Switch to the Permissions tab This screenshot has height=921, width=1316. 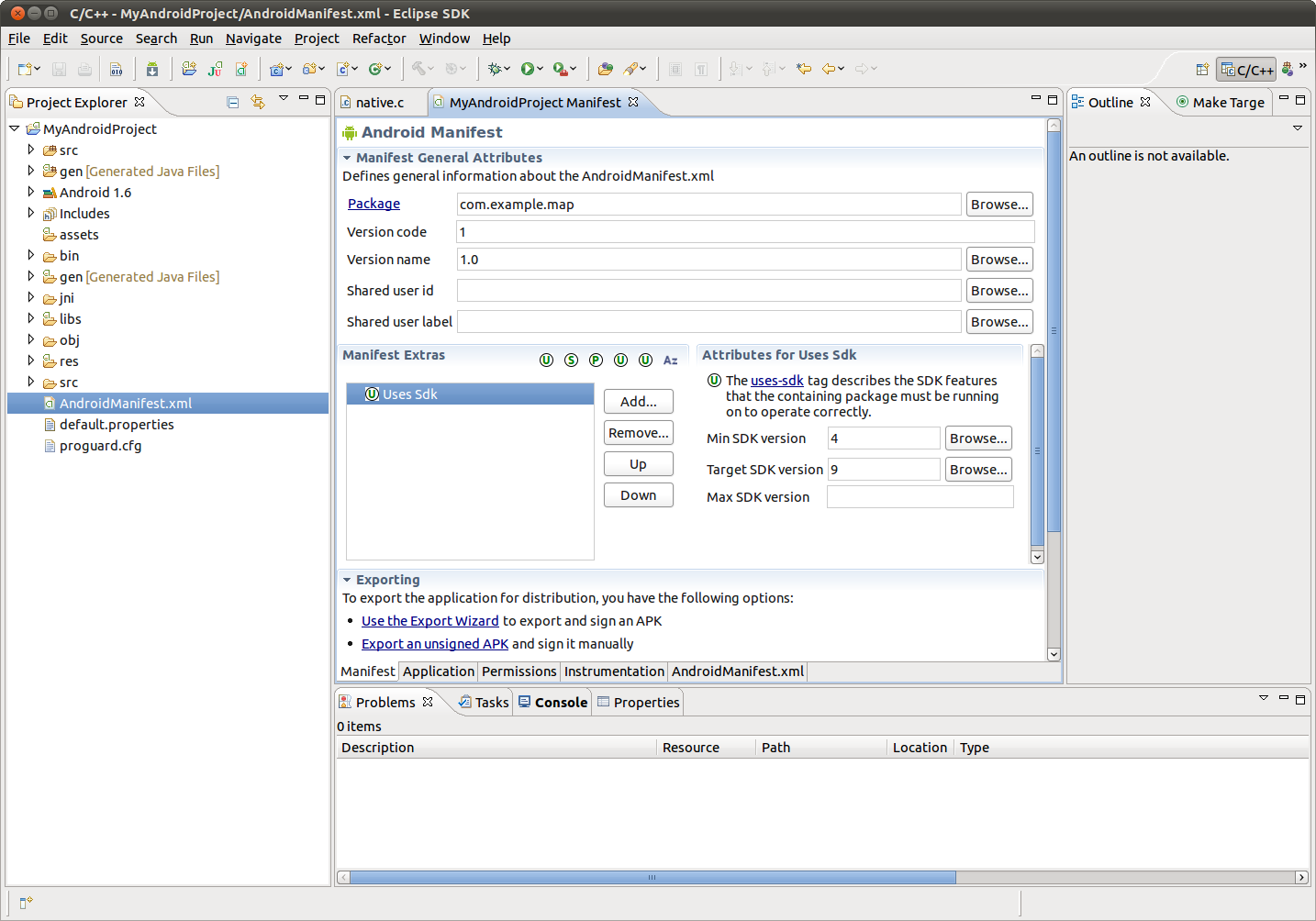(519, 671)
